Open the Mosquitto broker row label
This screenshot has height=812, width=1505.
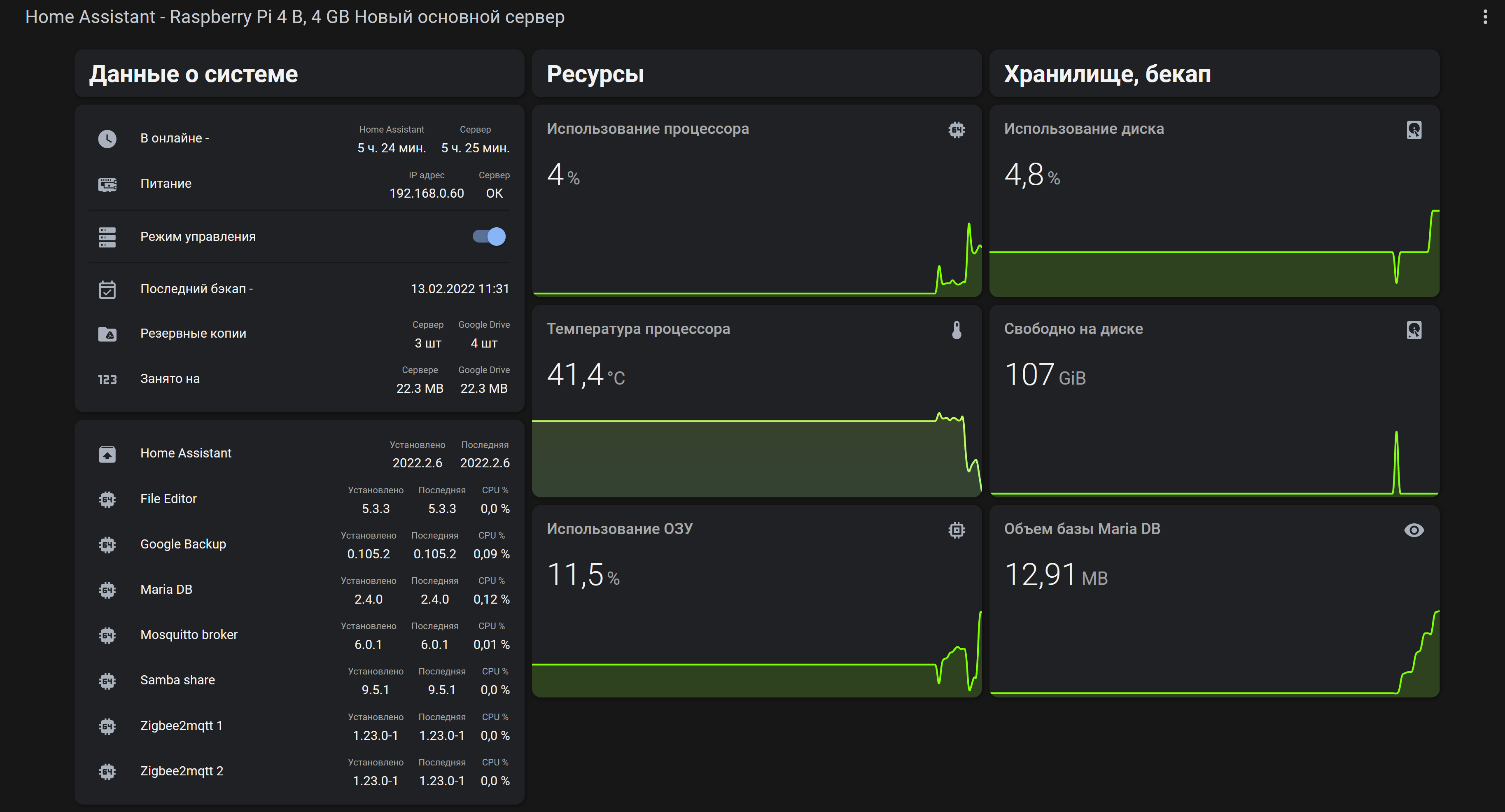(x=189, y=635)
